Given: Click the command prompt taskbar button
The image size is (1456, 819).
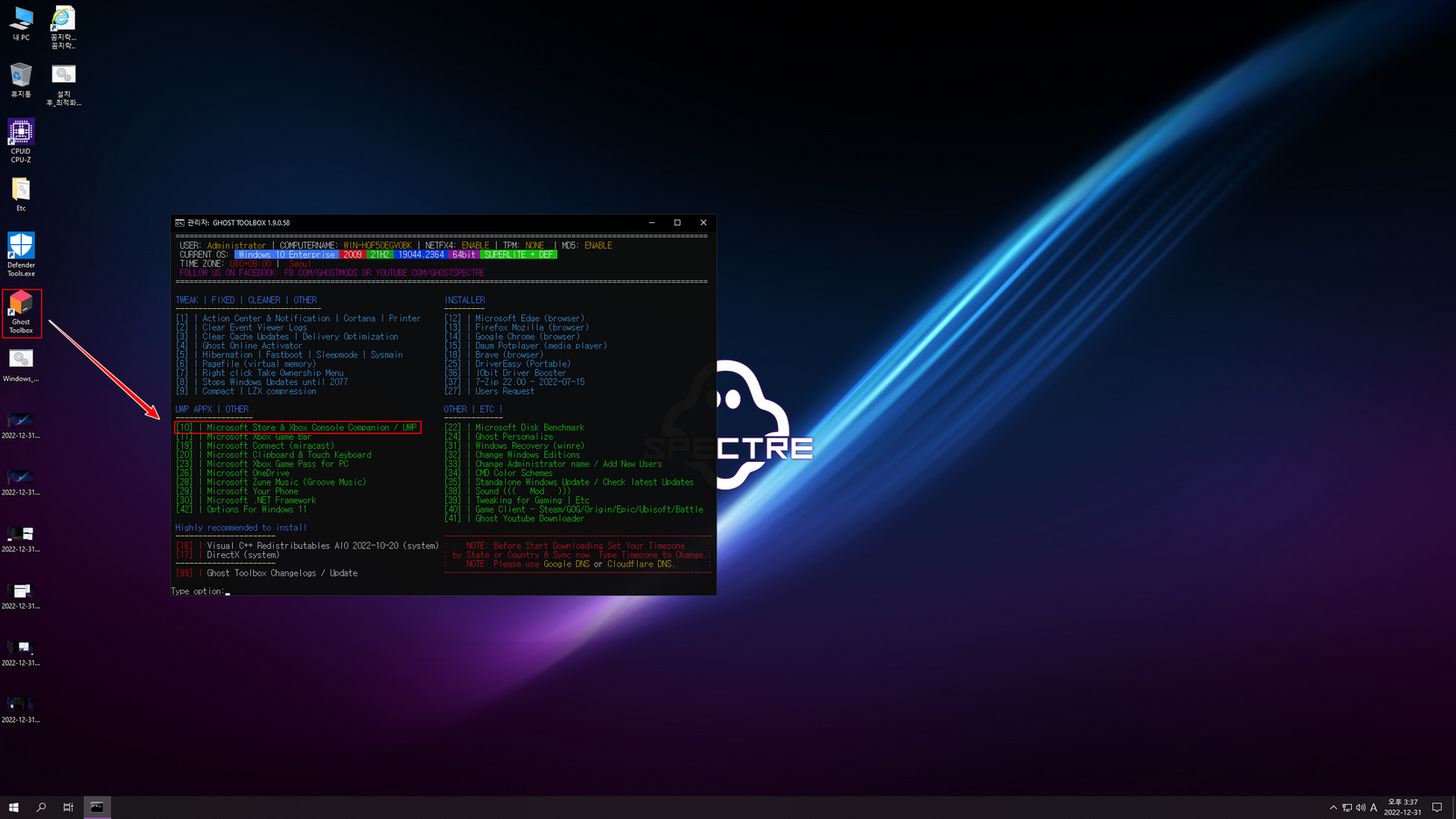Looking at the screenshot, I should (97, 808).
